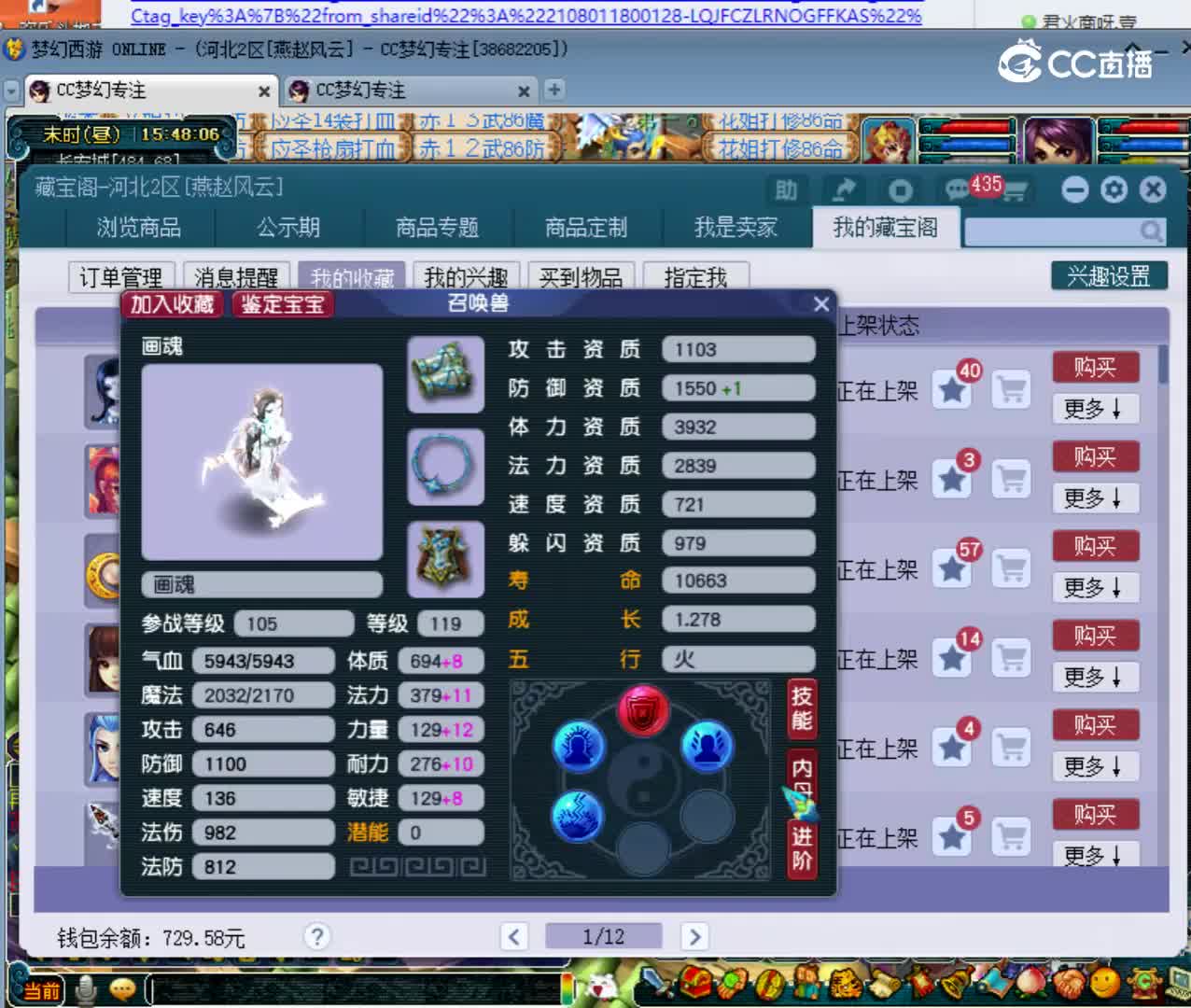Viewport: 1191px width, 1008px height.
Task: Click 购买 on the row with 14 favorites
Action: tap(1096, 636)
